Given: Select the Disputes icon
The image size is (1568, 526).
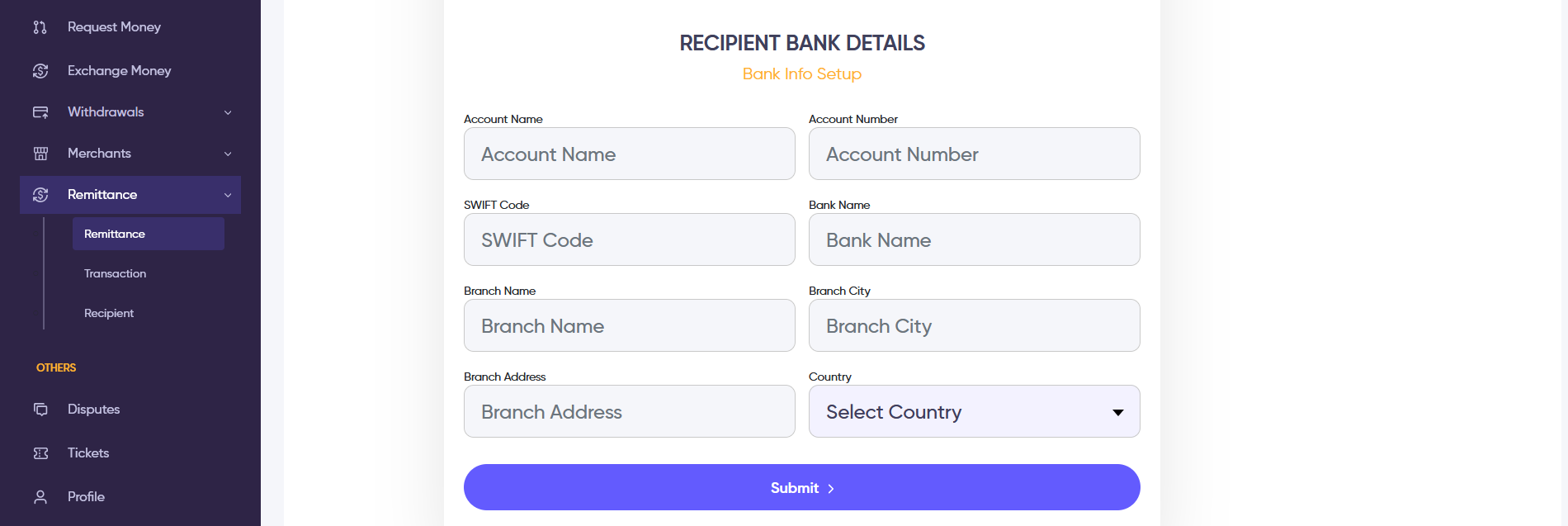Looking at the screenshot, I should 40,410.
